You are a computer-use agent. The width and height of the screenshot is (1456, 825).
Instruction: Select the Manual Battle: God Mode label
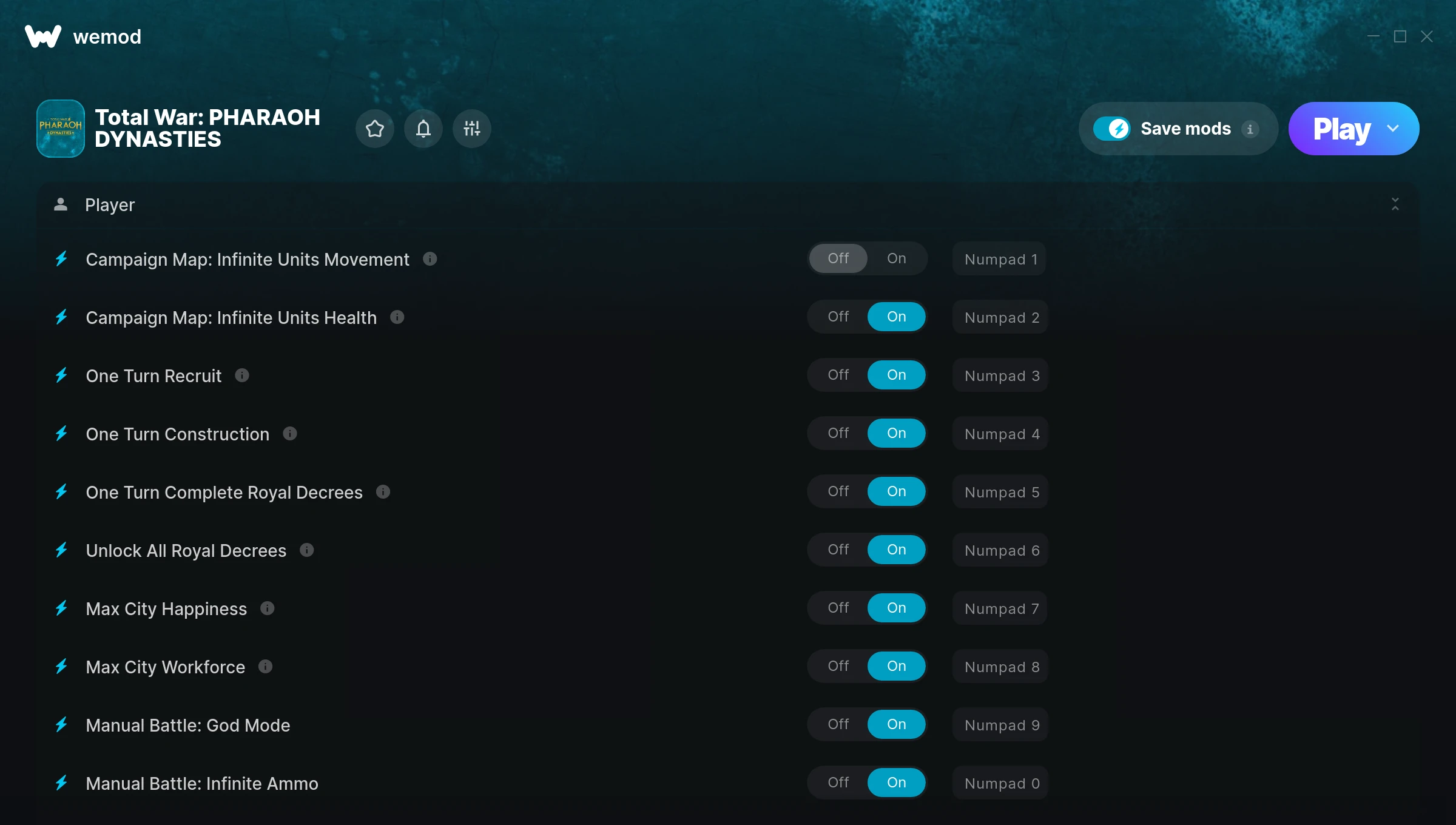(188, 725)
